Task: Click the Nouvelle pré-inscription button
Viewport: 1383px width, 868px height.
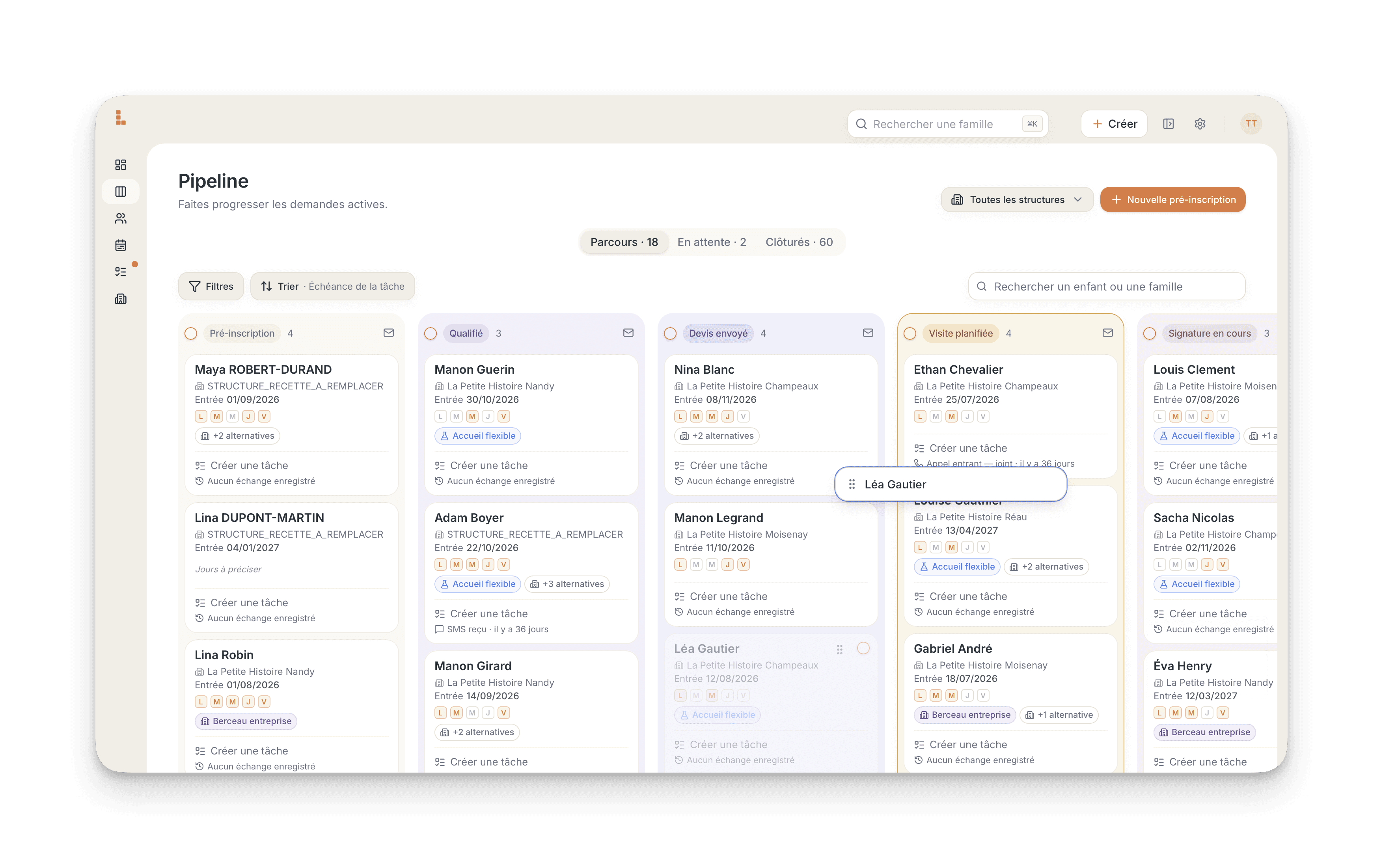Action: [1173, 200]
